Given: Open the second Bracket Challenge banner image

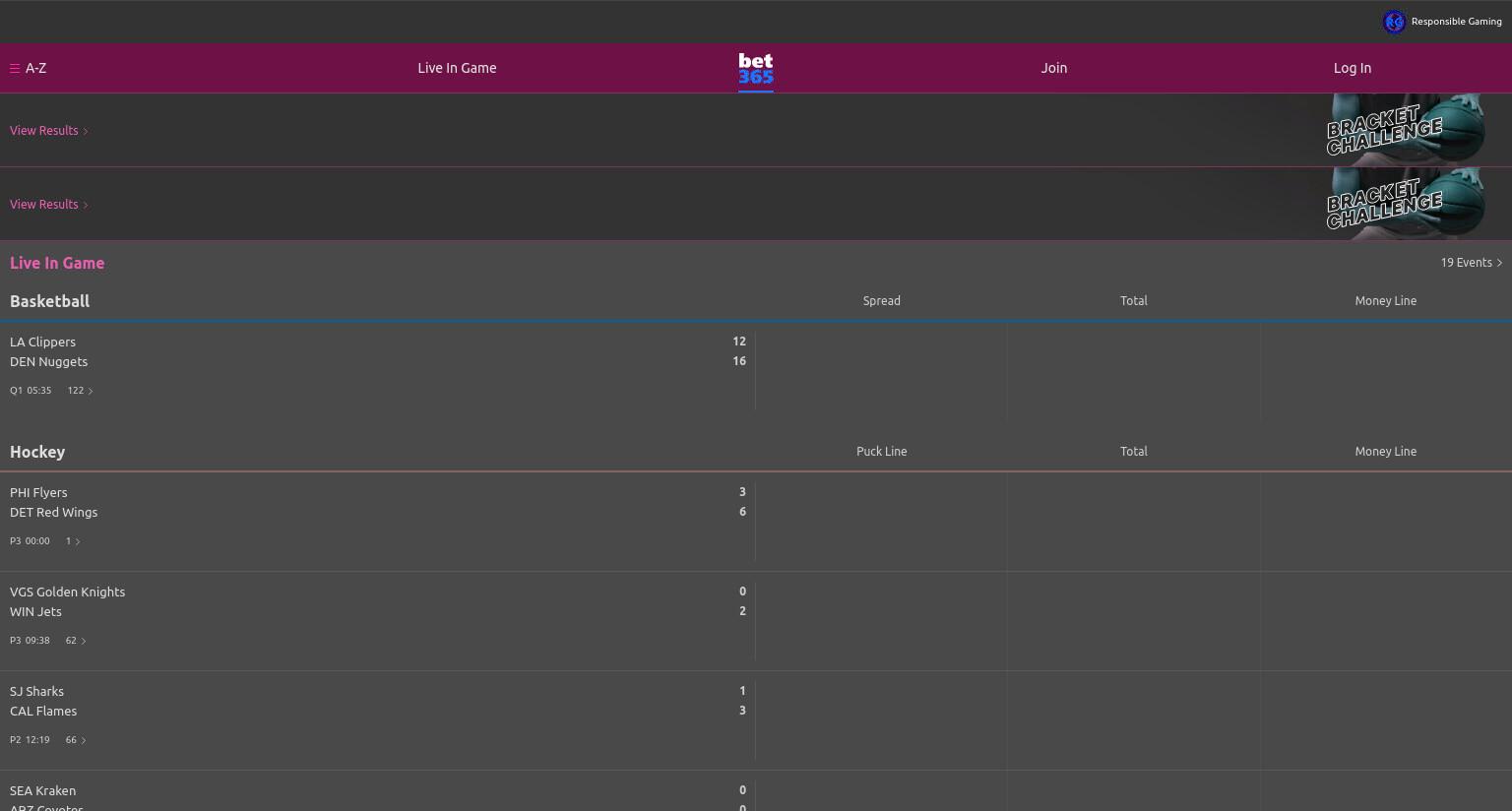Looking at the screenshot, I should click(1405, 203).
